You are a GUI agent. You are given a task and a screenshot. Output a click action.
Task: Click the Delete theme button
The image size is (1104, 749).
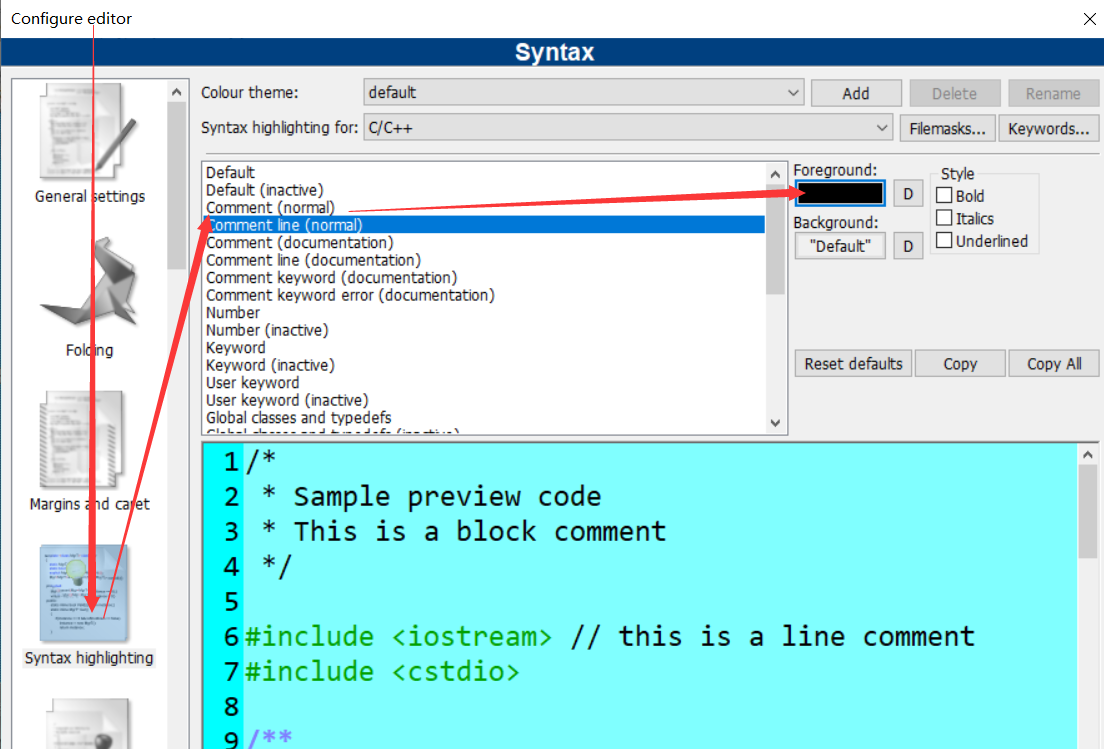(955, 94)
